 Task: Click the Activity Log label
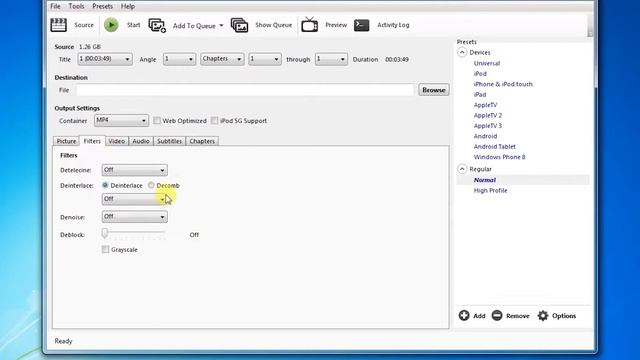393,25
